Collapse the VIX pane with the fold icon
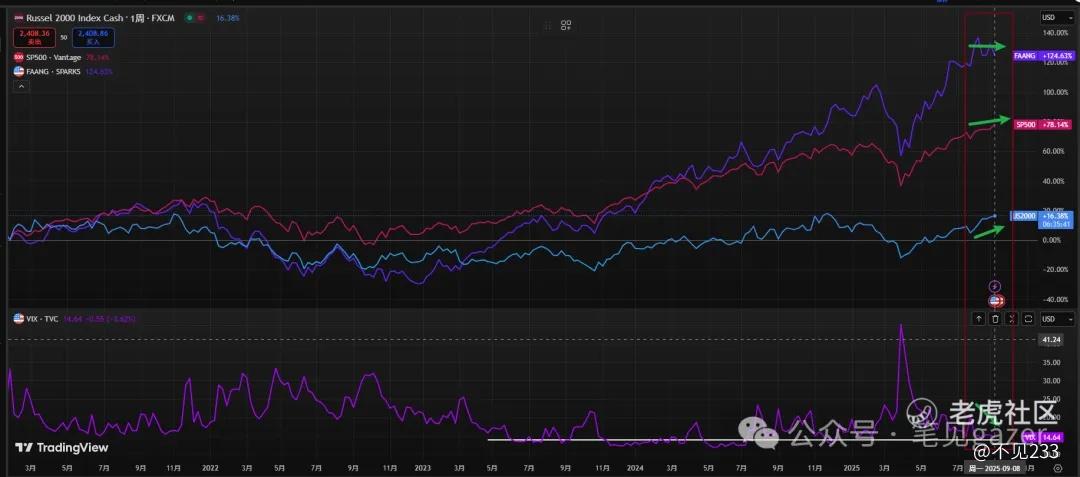 (x=1012, y=319)
